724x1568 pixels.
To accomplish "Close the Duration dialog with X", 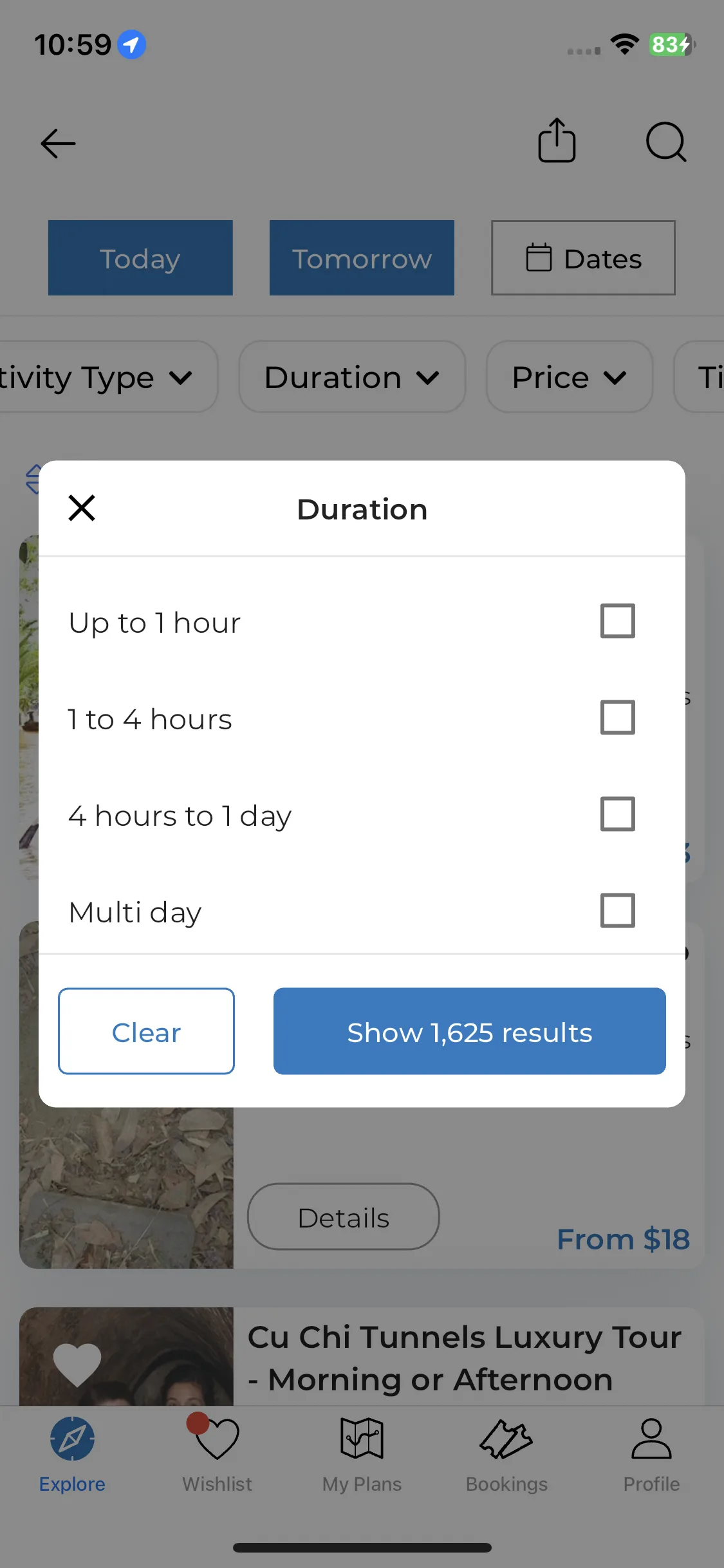I will pos(82,508).
